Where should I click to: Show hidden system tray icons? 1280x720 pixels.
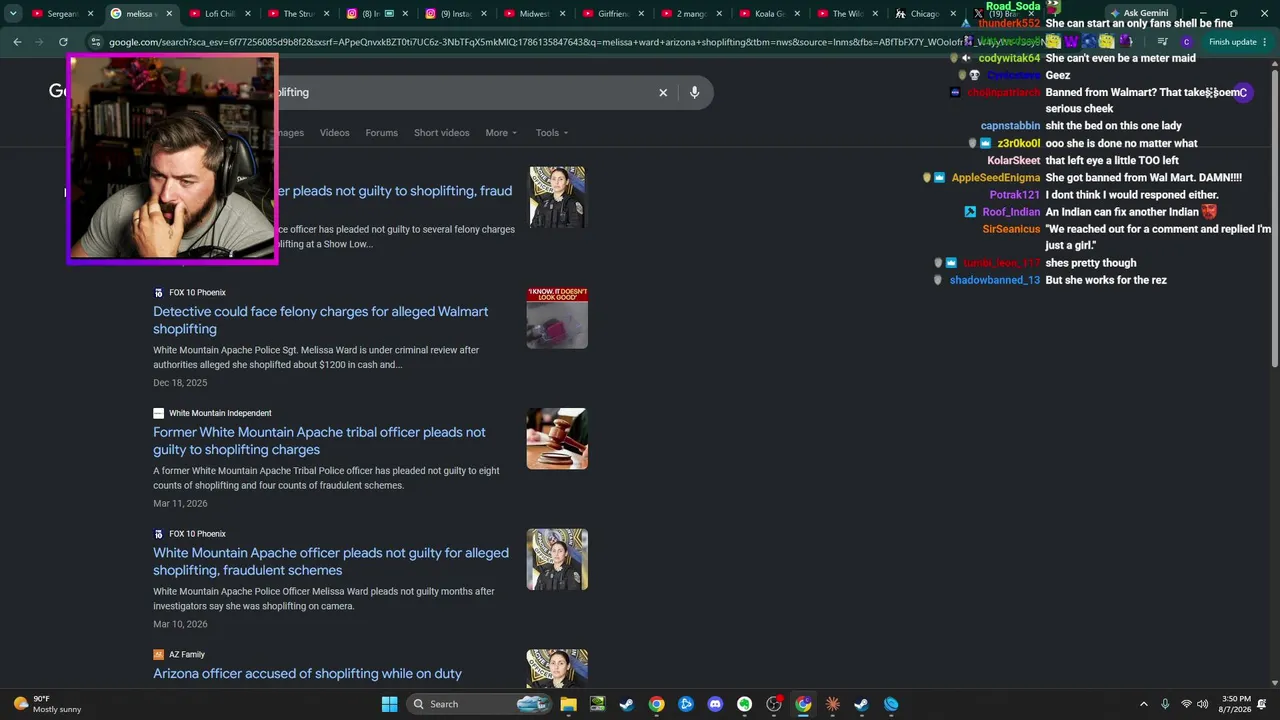click(1144, 704)
